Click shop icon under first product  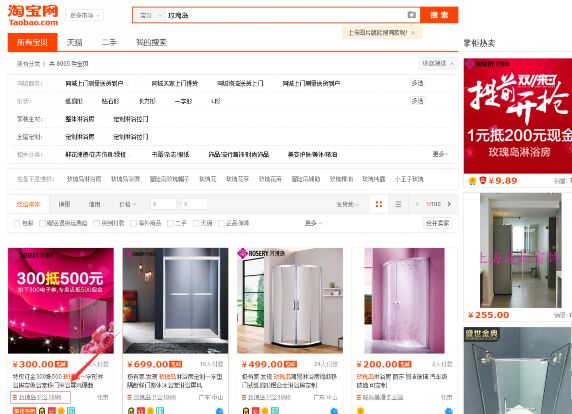[x=15, y=397]
